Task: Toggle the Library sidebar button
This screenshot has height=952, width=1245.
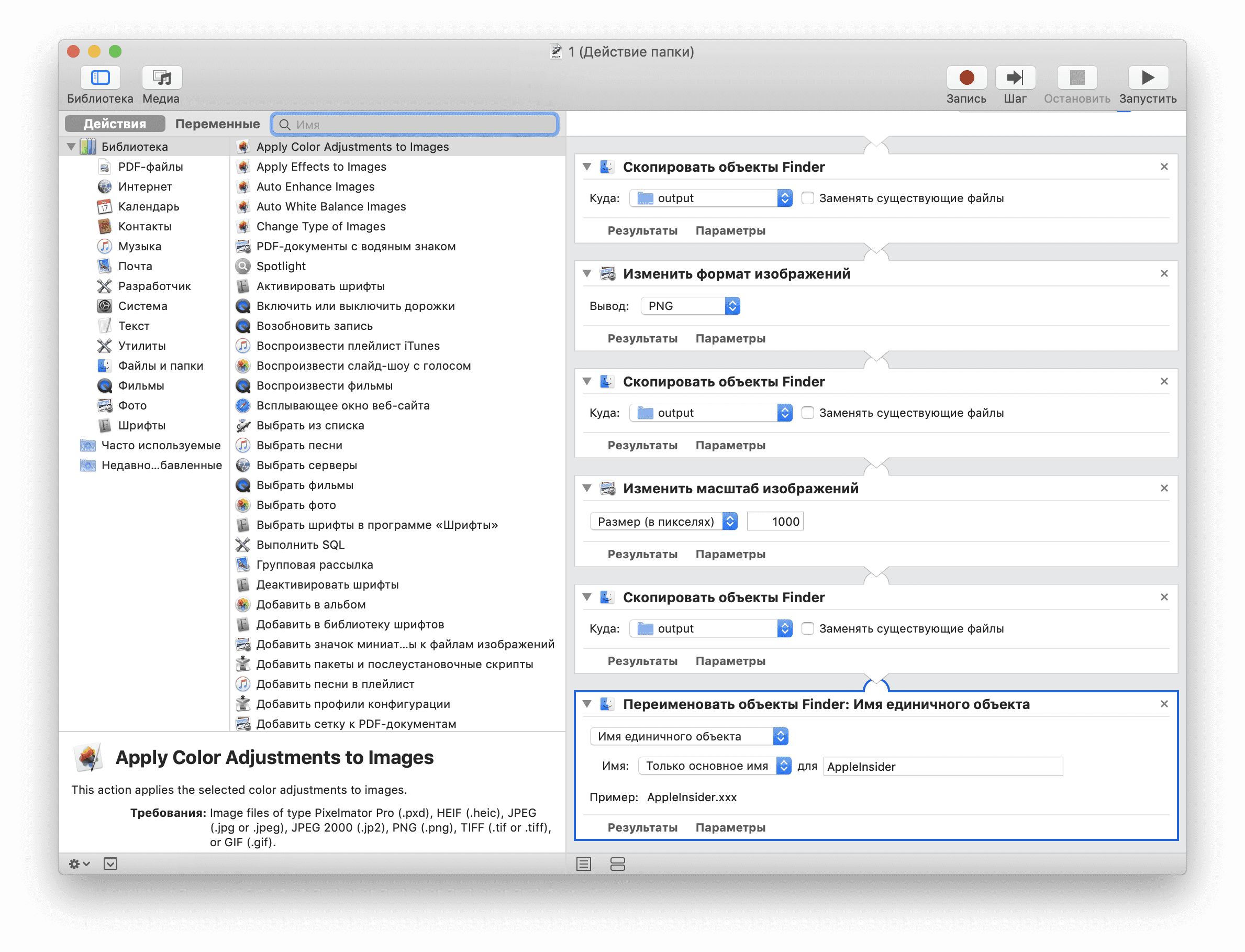Action: tap(100, 78)
